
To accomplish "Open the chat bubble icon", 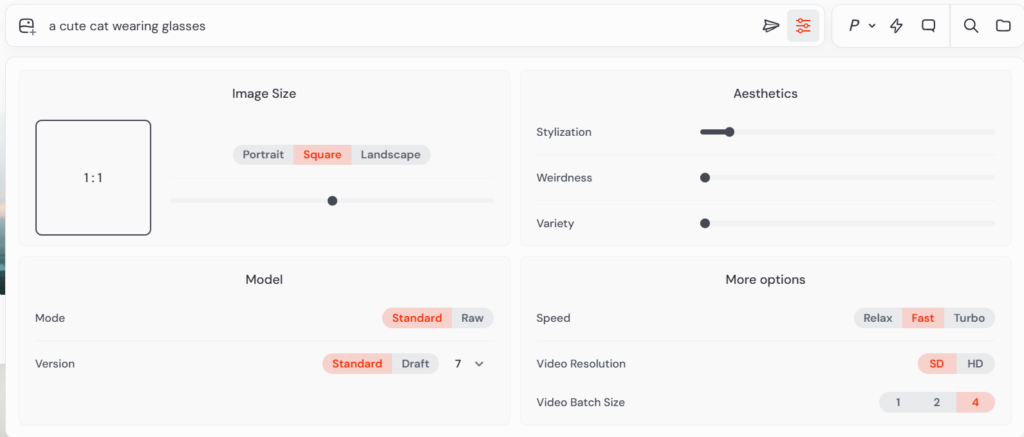I will click(928, 26).
